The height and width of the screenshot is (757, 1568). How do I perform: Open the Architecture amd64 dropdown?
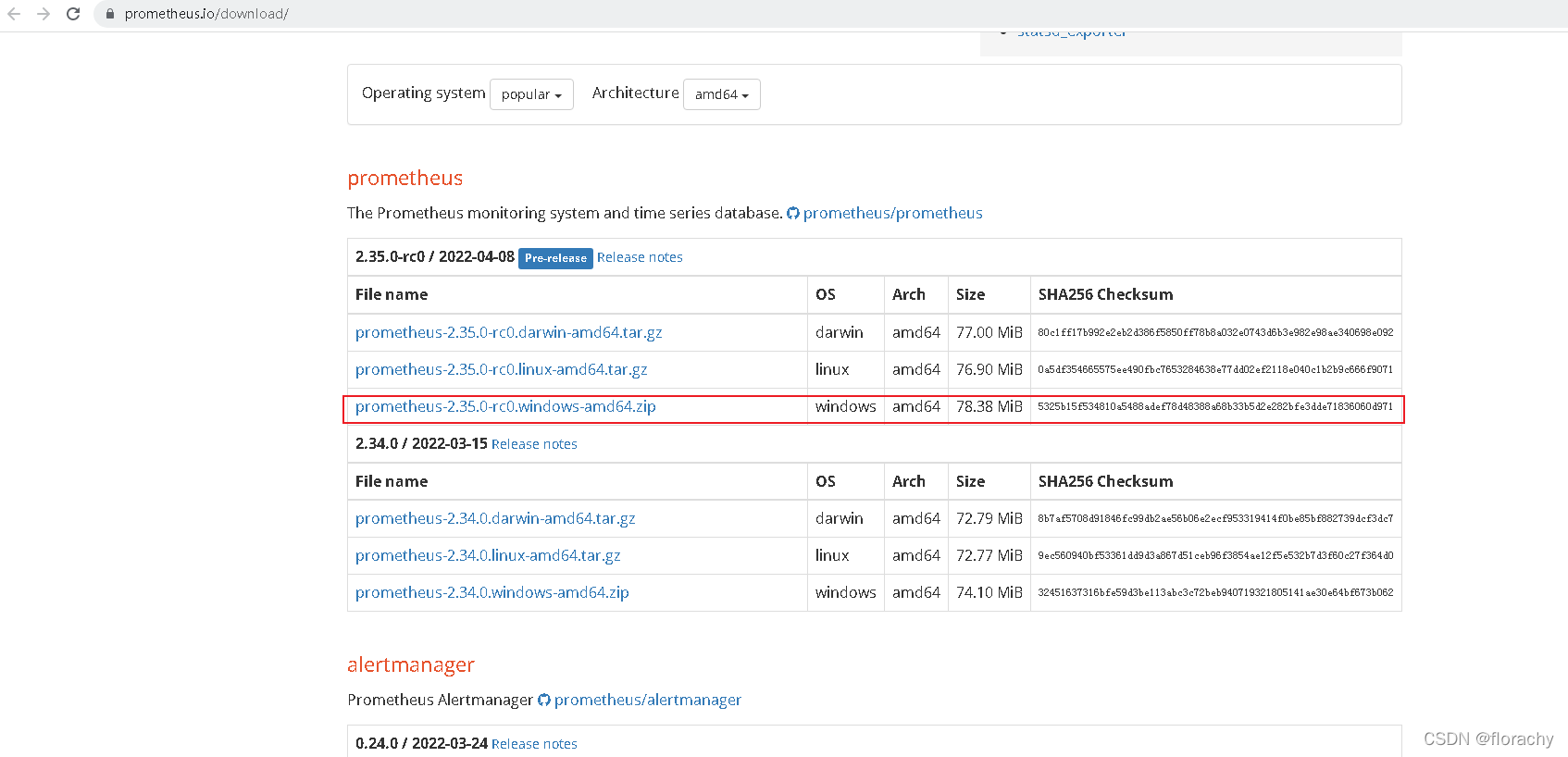click(722, 94)
